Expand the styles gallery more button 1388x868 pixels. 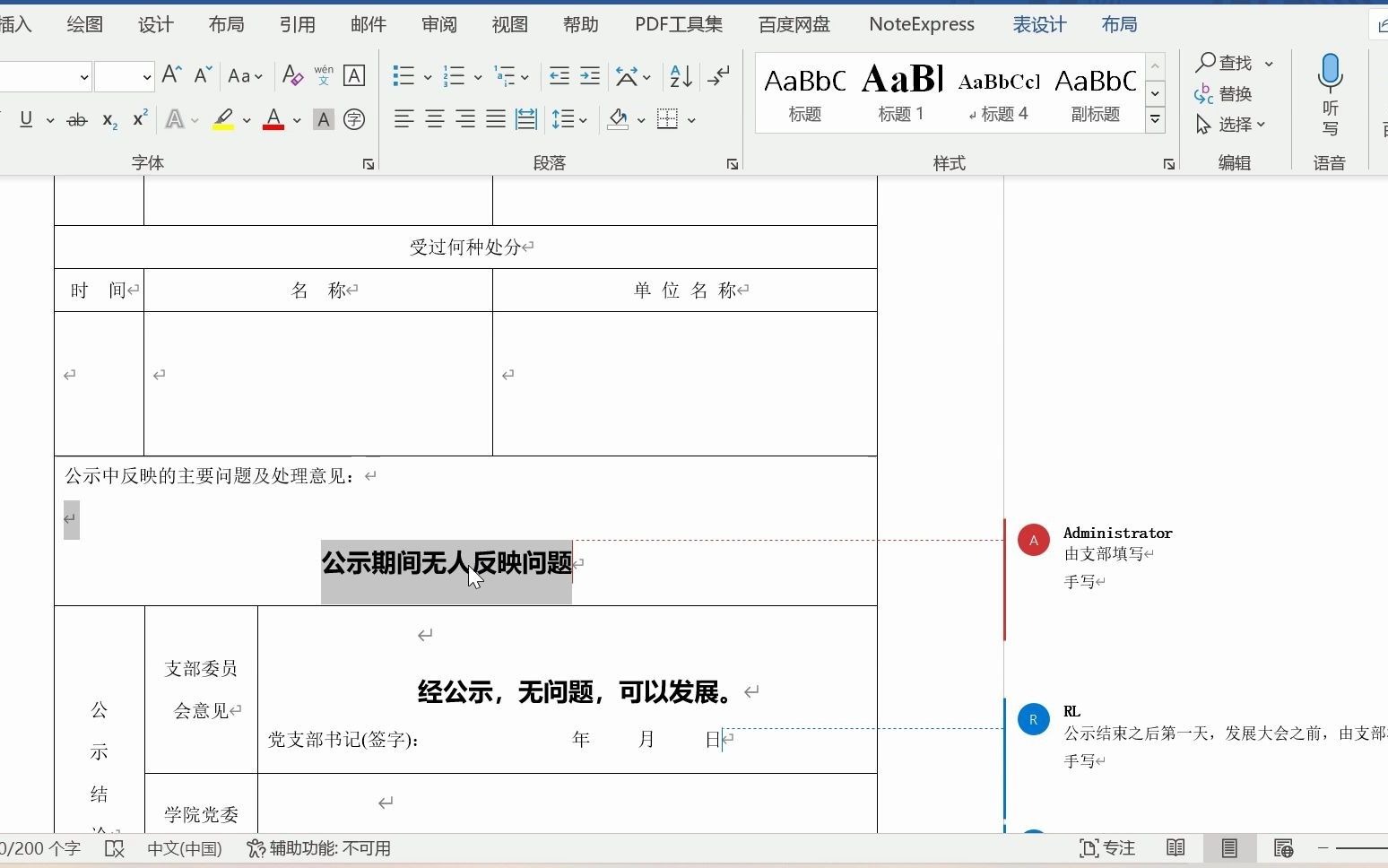[x=1156, y=118]
